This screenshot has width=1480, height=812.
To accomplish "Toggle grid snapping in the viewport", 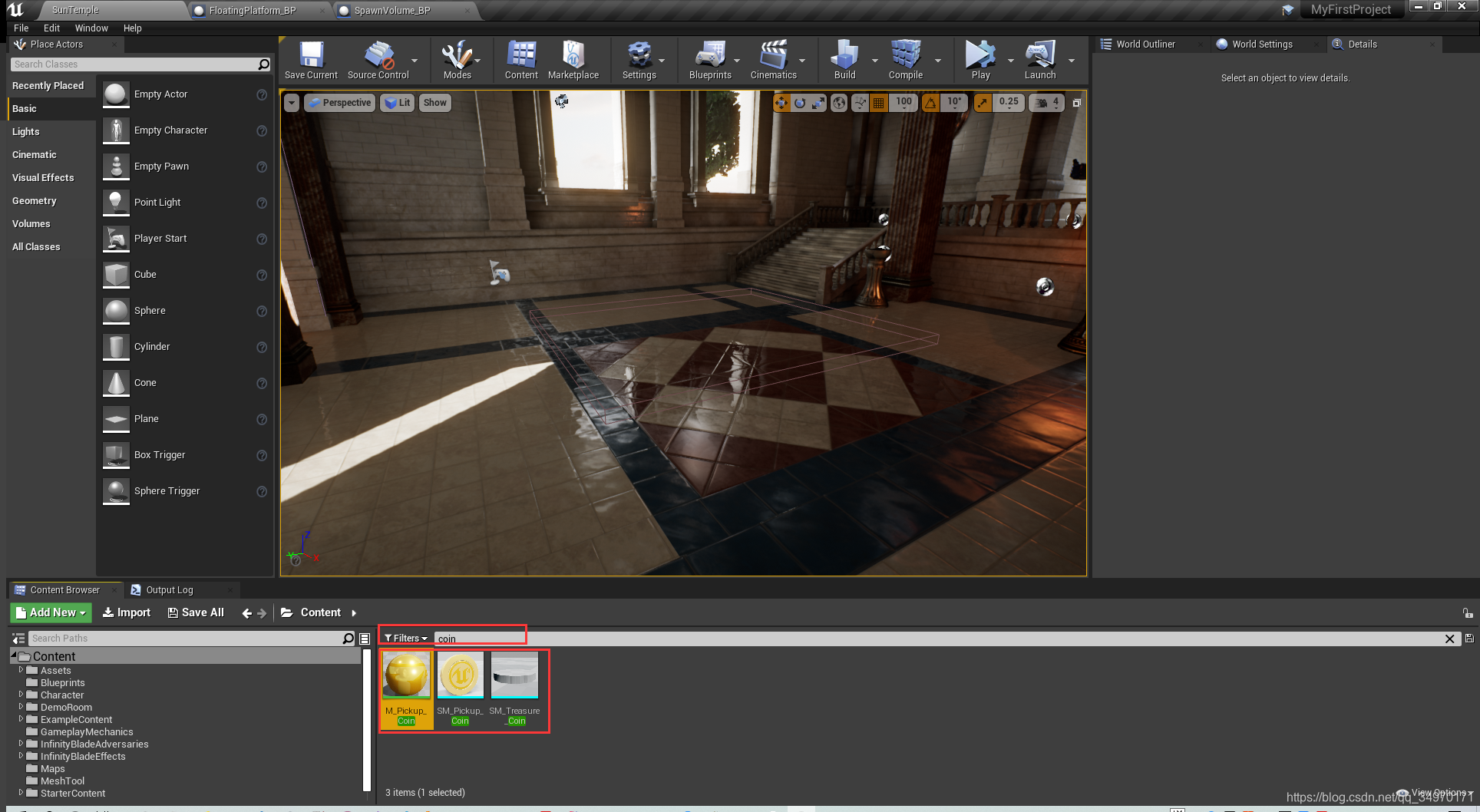I will point(879,103).
